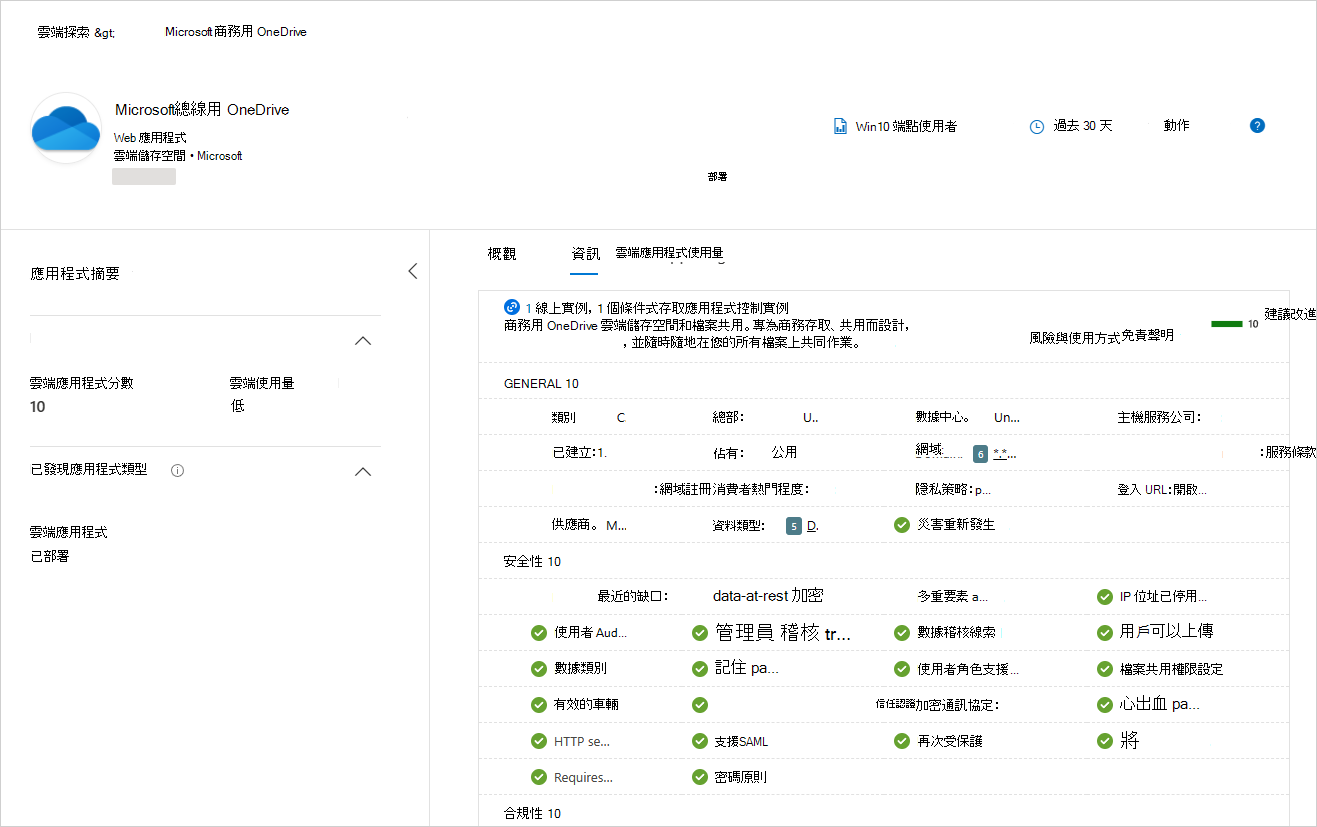Click the 建議改進 link

click(1290, 314)
